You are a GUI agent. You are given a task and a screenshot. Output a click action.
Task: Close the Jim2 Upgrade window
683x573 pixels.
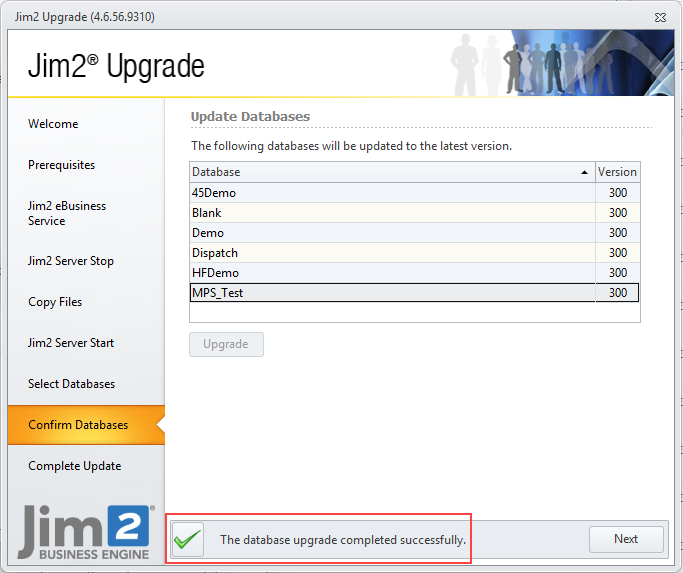coord(660,17)
